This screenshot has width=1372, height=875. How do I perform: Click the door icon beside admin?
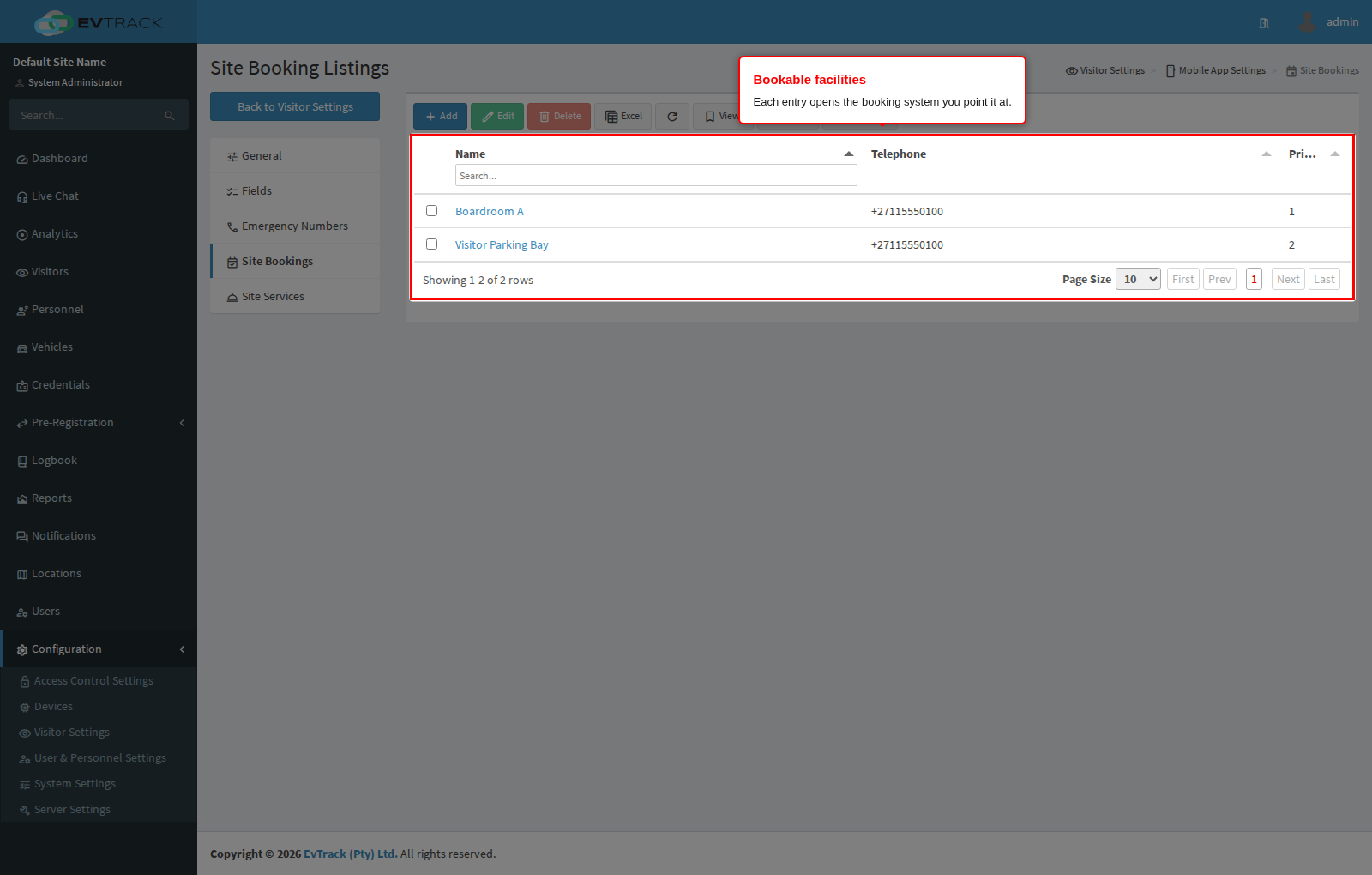(1264, 23)
